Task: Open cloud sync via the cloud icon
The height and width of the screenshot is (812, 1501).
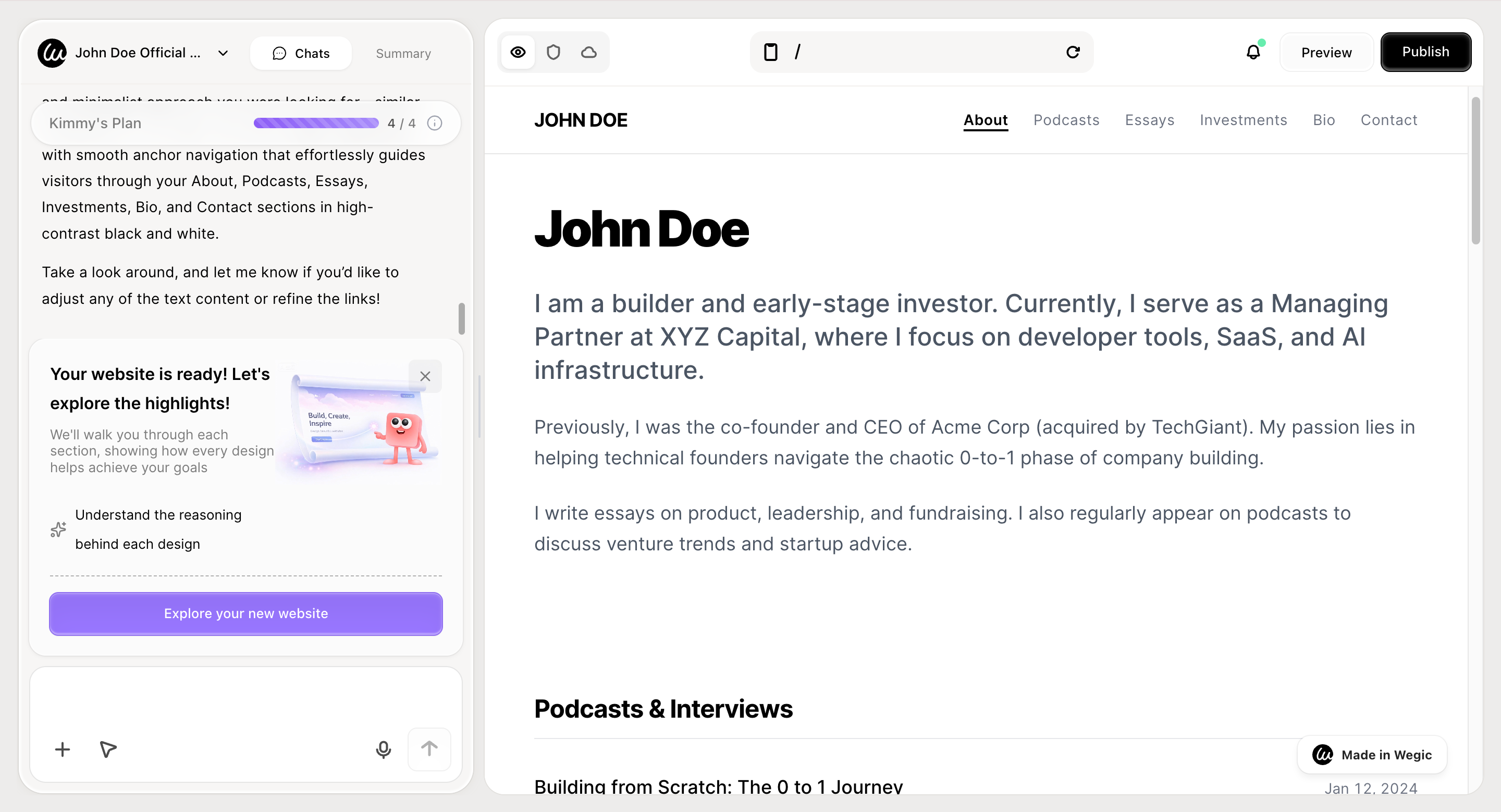Action: (x=589, y=52)
